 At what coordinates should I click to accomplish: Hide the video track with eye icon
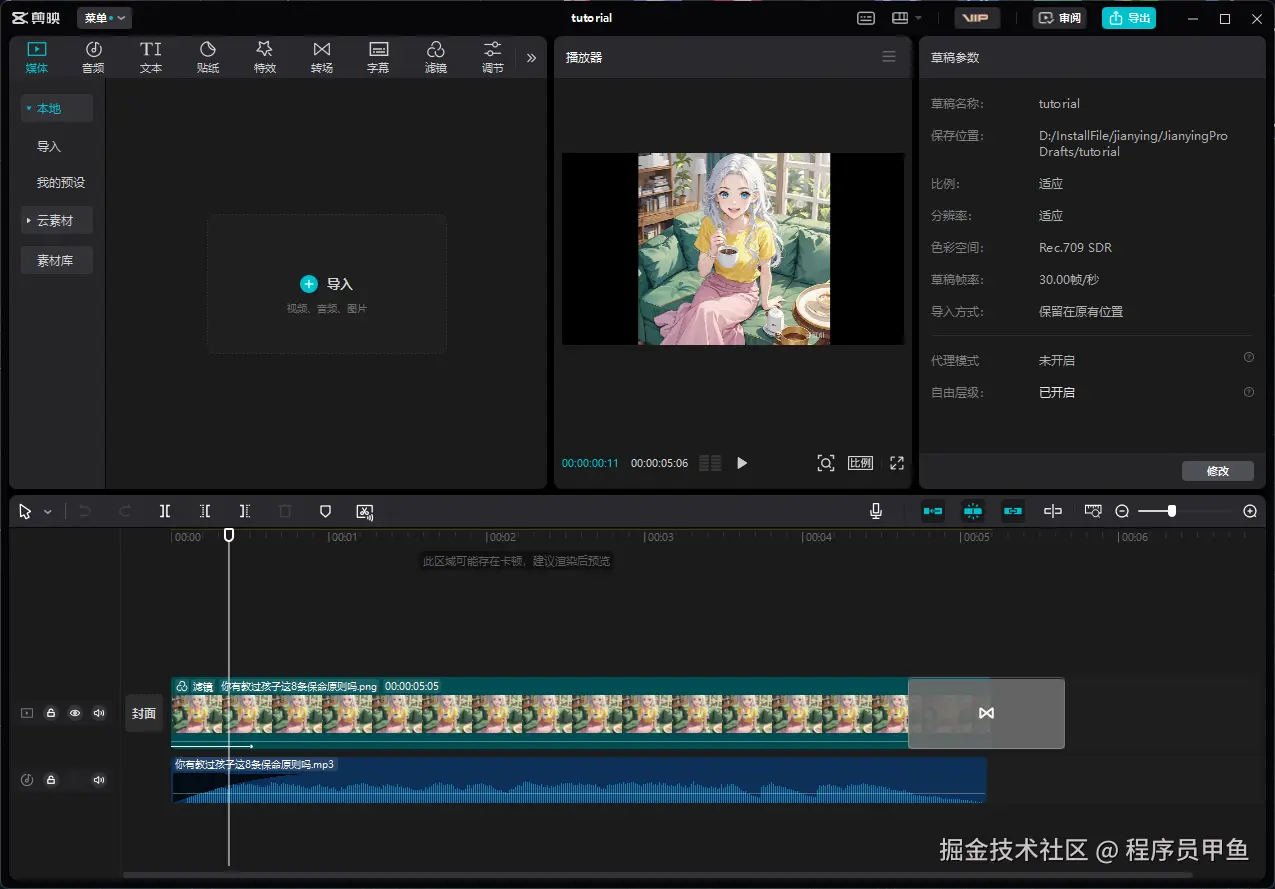[75, 713]
